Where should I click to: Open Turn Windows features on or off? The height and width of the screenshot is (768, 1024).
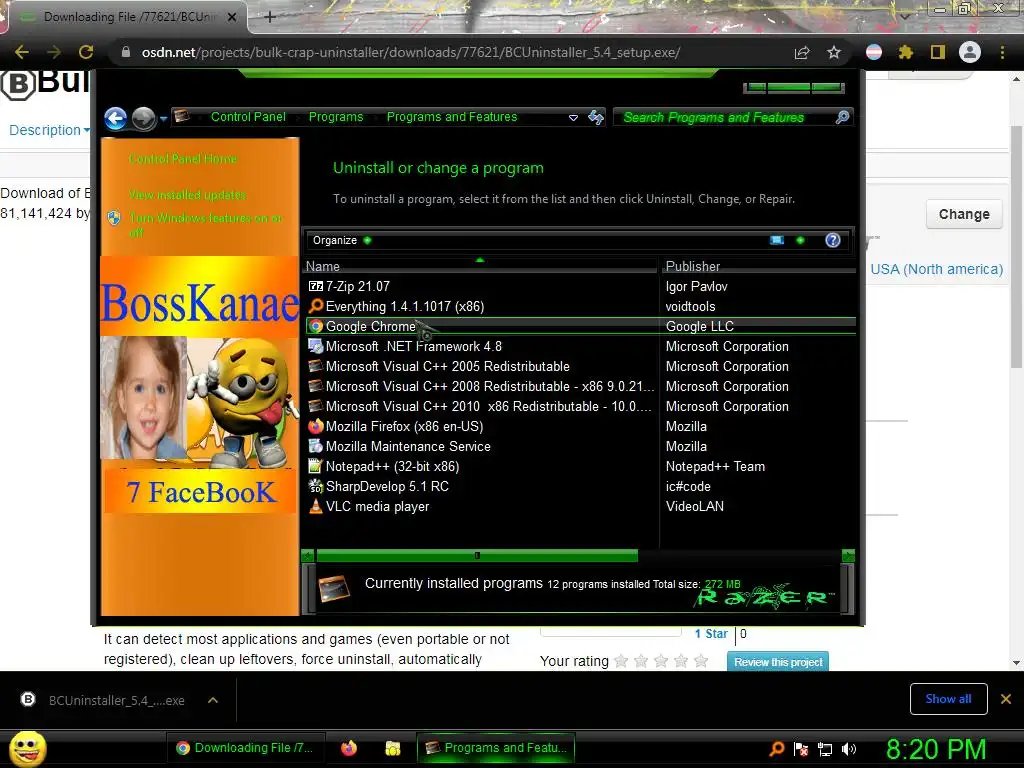click(x=205, y=225)
